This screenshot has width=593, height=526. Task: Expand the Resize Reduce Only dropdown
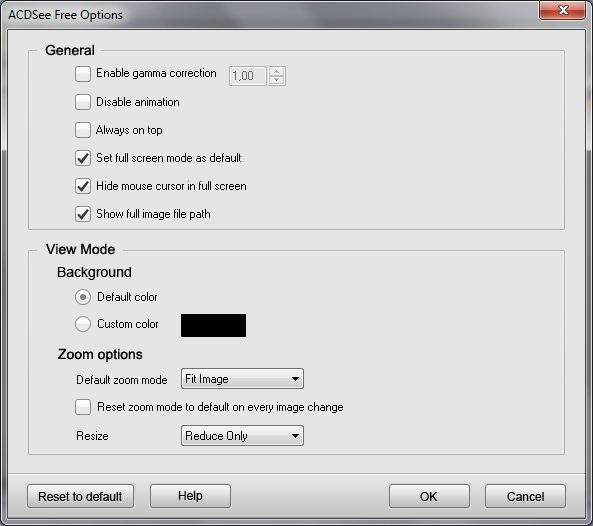242,436
